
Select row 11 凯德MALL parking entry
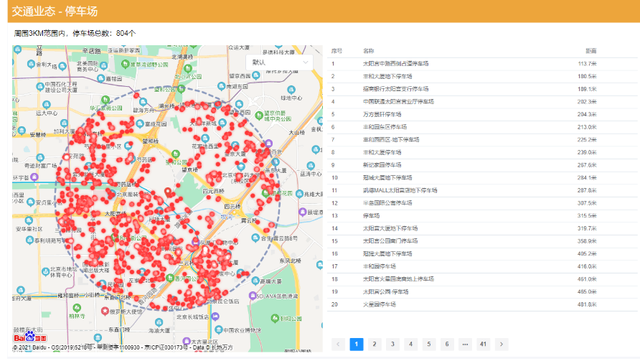pyautogui.click(x=482, y=190)
